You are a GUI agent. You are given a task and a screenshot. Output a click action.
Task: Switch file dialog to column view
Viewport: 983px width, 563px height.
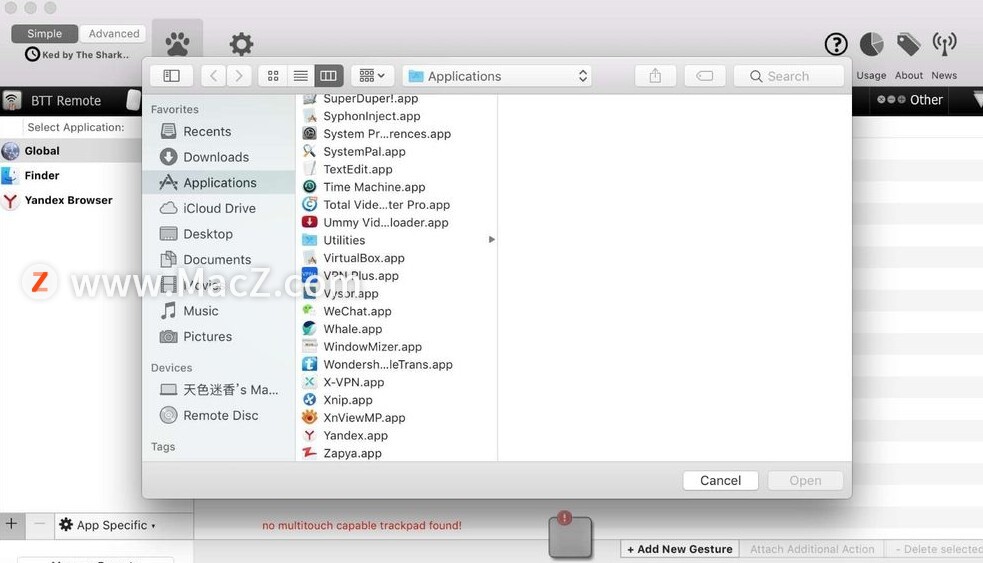(x=329, y=76)
